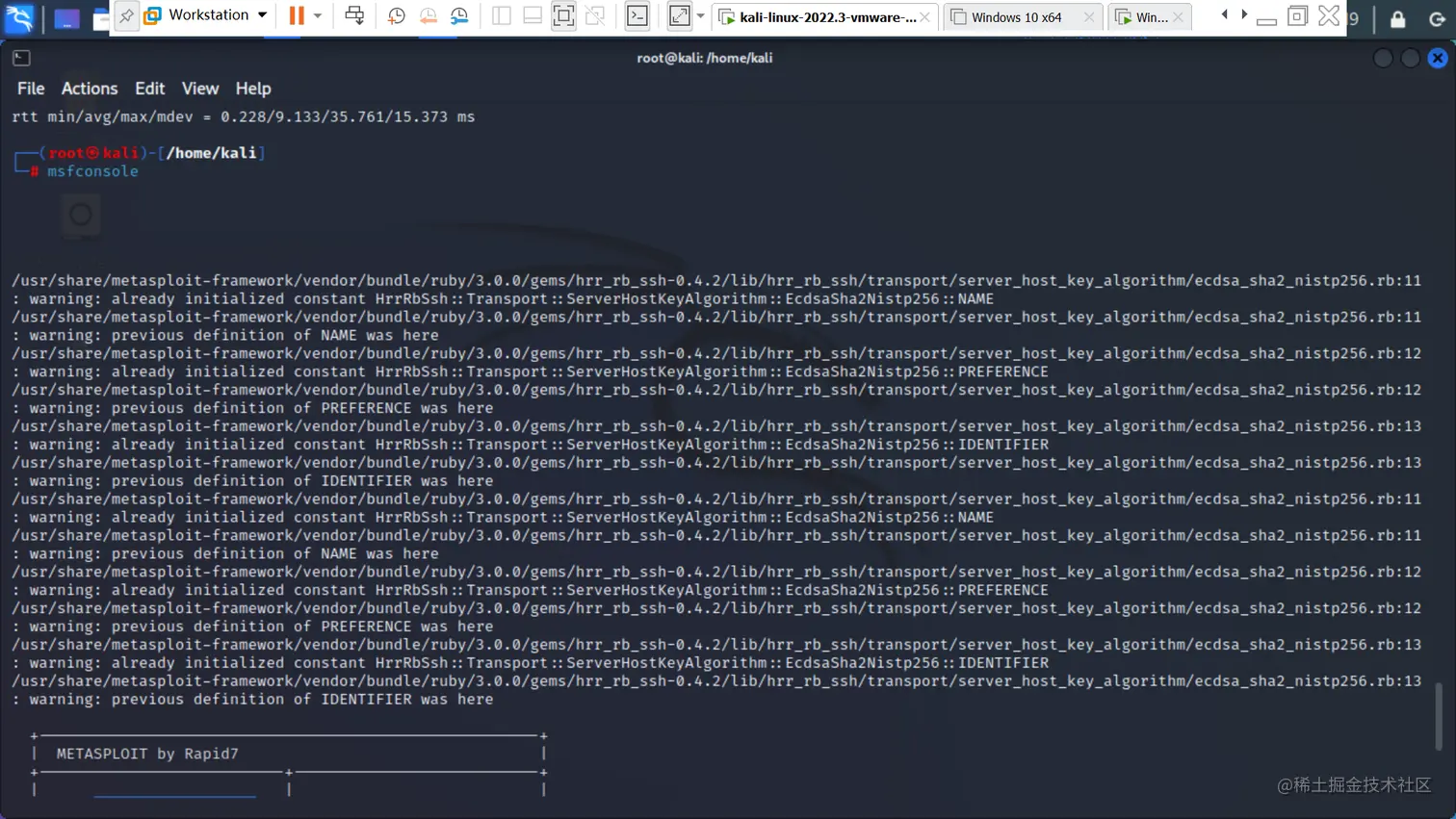Image resolution: width=1456 pixels, height=819 pixels.
Task: Close the truncated Win... tab
Action: 1178,17
